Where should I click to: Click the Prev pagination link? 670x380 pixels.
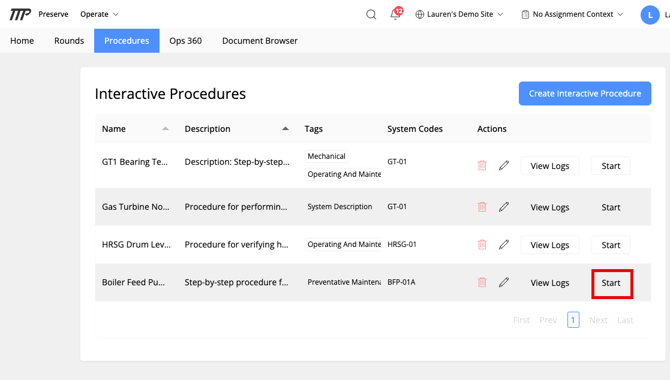point(548,320)
